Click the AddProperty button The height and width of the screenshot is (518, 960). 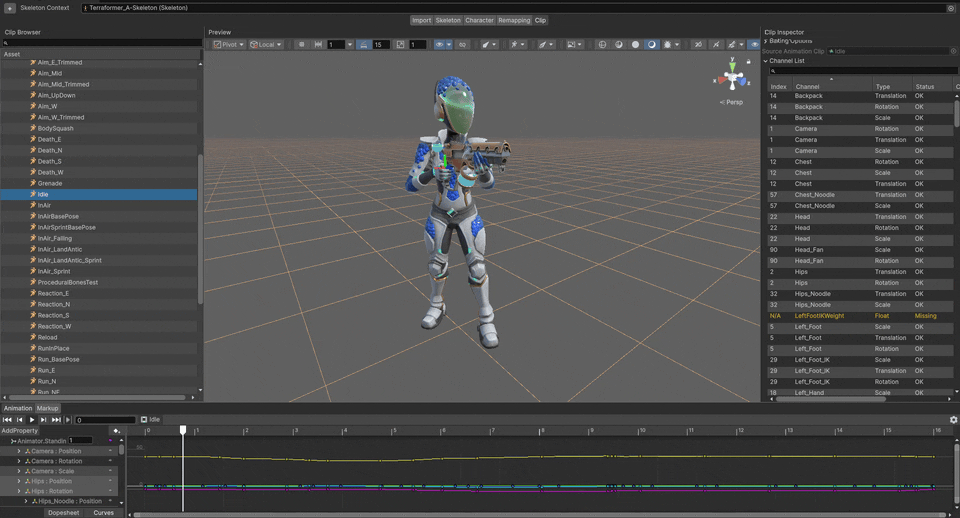pyautogui.click(x=20, y=431)
